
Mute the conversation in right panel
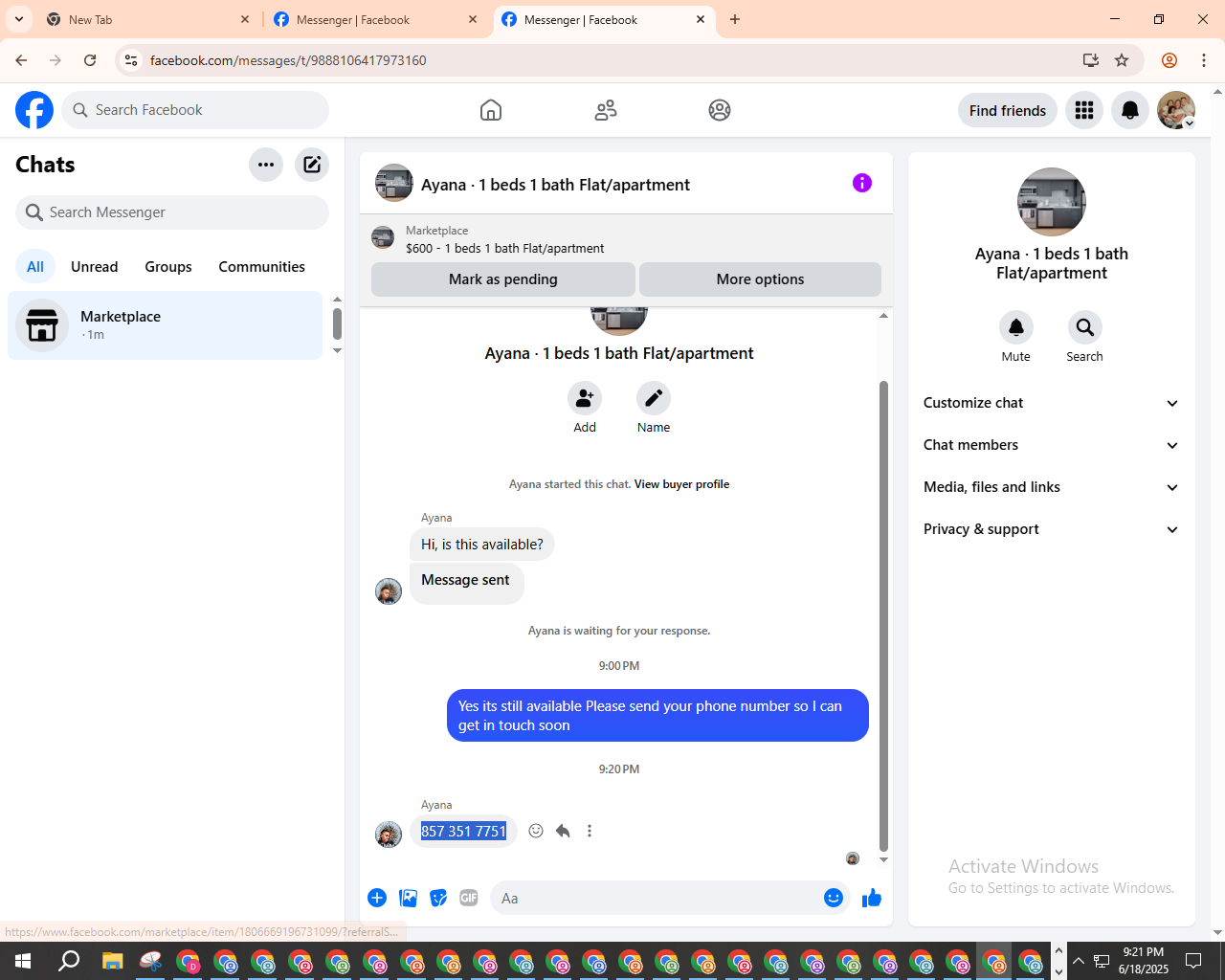1016,327
